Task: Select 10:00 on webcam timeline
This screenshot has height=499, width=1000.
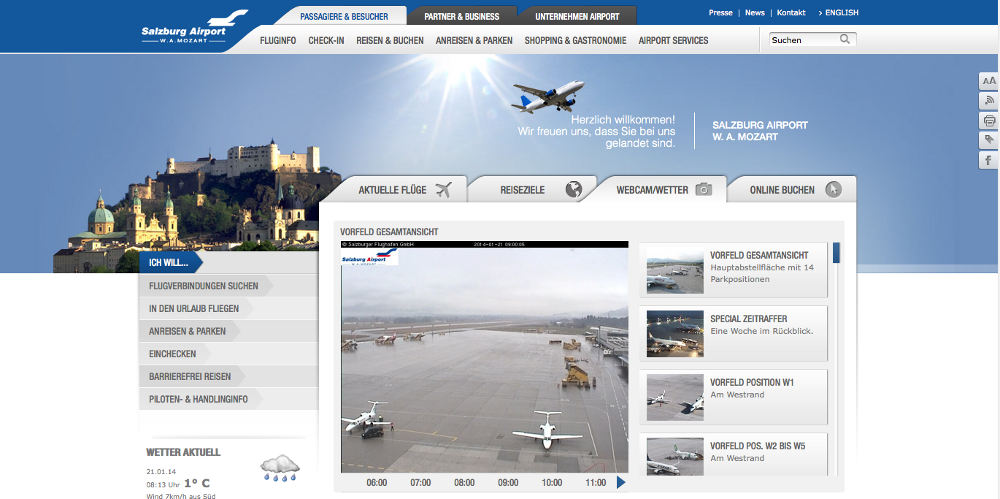Action: (x=552, y=482)
